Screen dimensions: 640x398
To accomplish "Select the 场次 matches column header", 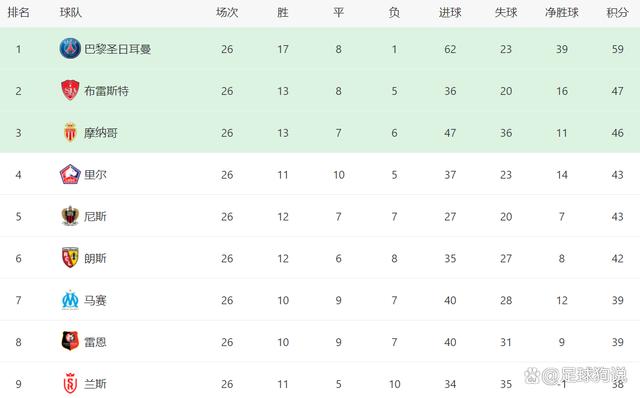I will coord(227,13).
